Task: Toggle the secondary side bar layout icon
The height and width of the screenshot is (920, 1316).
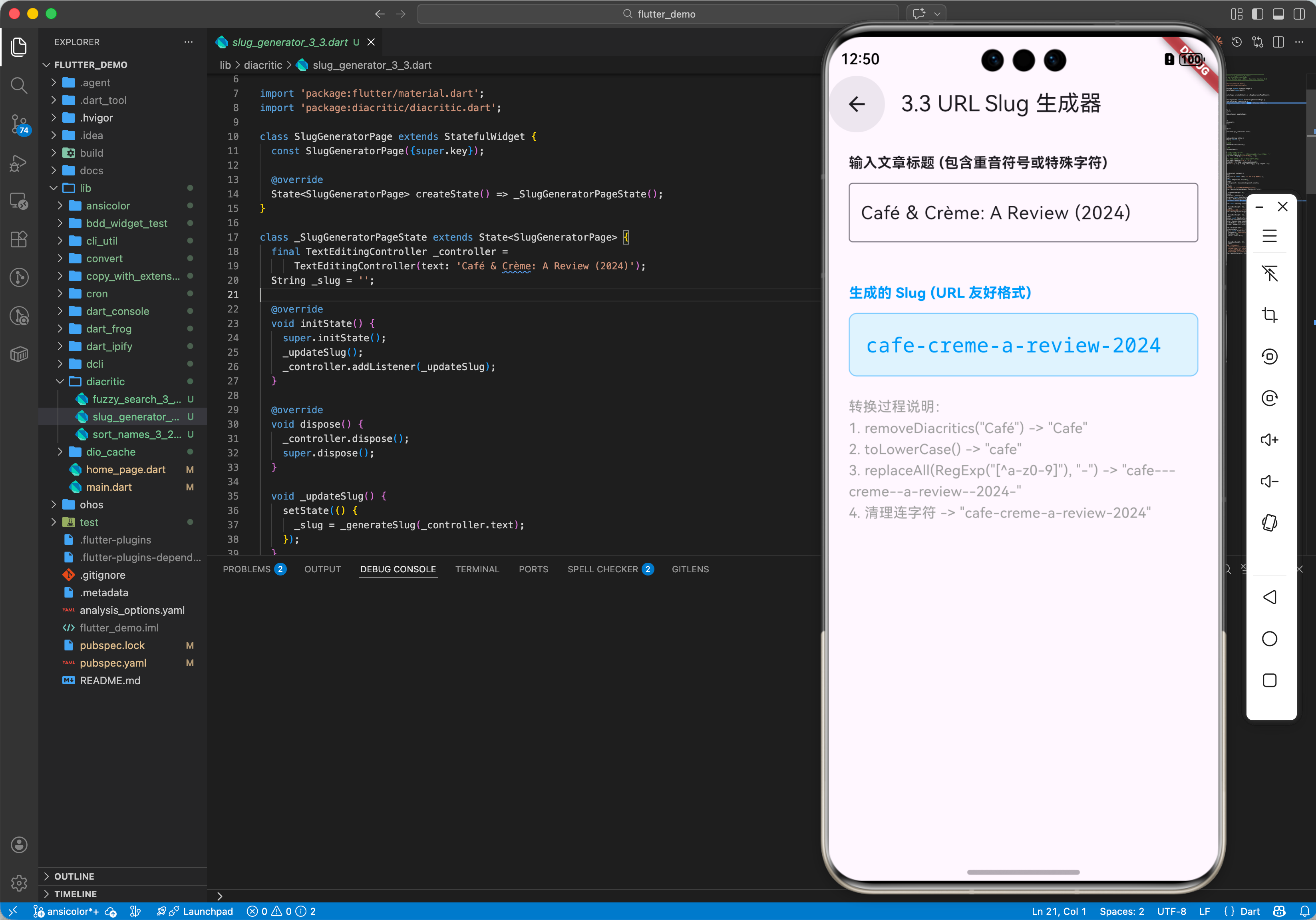Action: 1299,14
